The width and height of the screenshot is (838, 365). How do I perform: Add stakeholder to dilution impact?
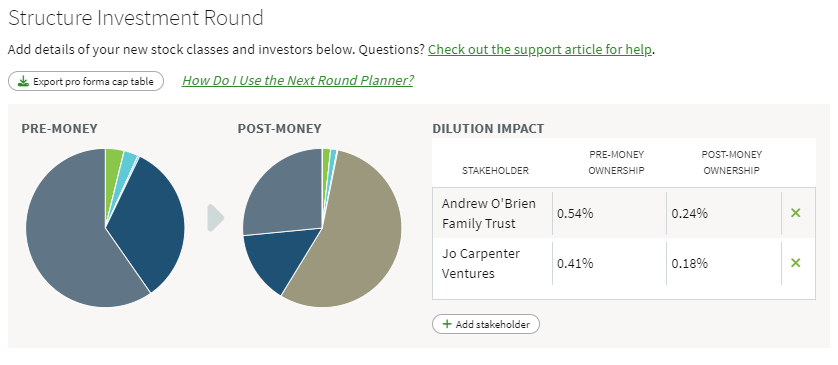[486, 324]
